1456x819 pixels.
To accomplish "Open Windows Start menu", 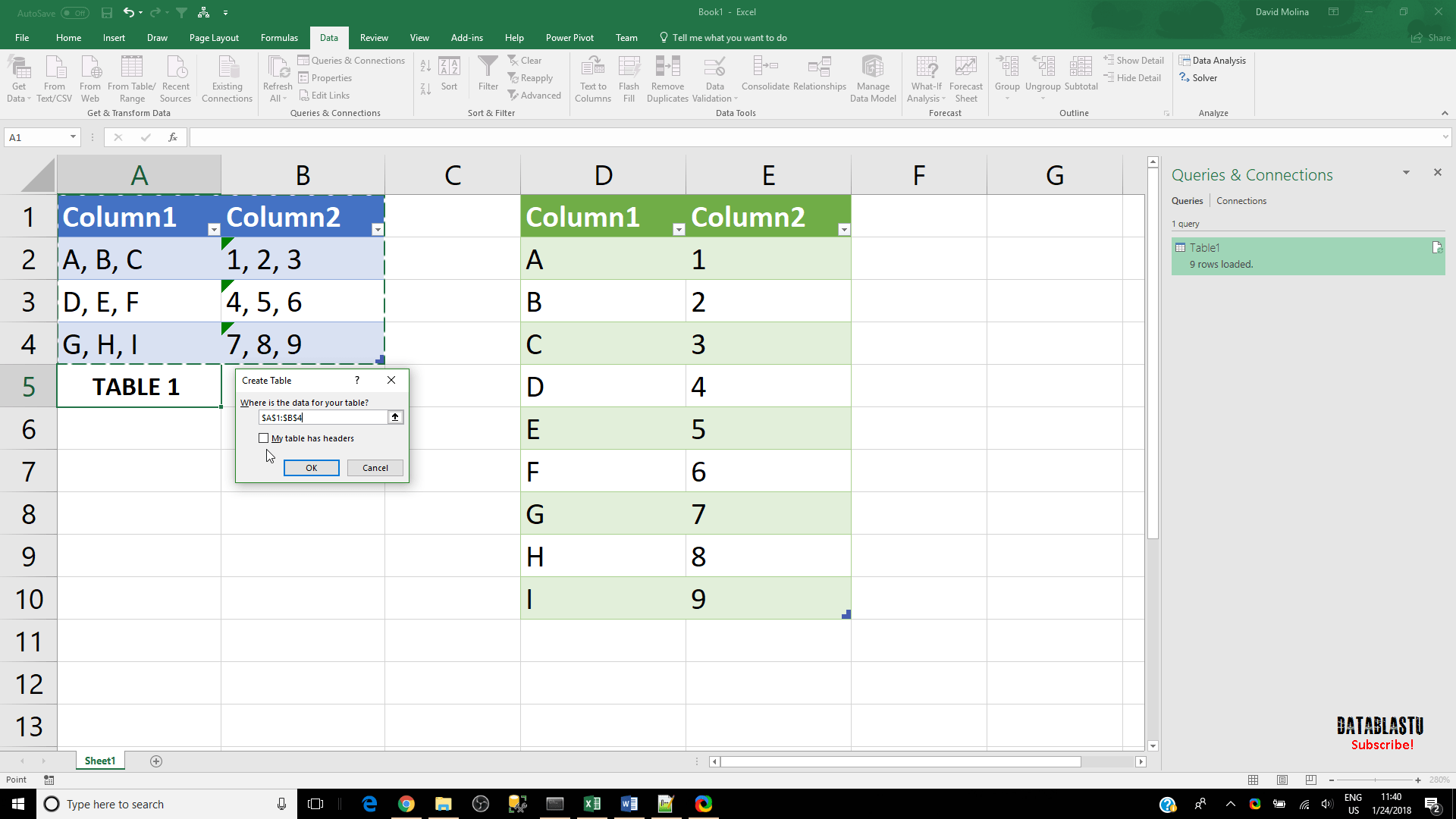I will coord(18,804).
